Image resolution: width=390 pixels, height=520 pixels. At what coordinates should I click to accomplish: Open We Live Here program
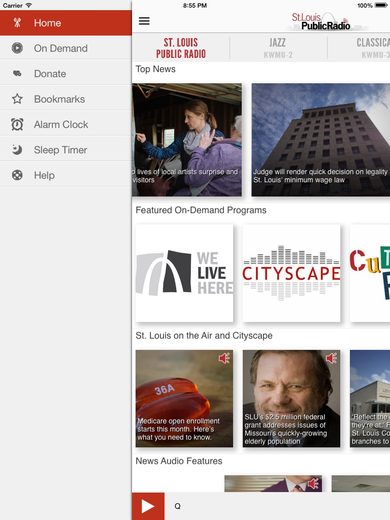(x=184, y=273)
